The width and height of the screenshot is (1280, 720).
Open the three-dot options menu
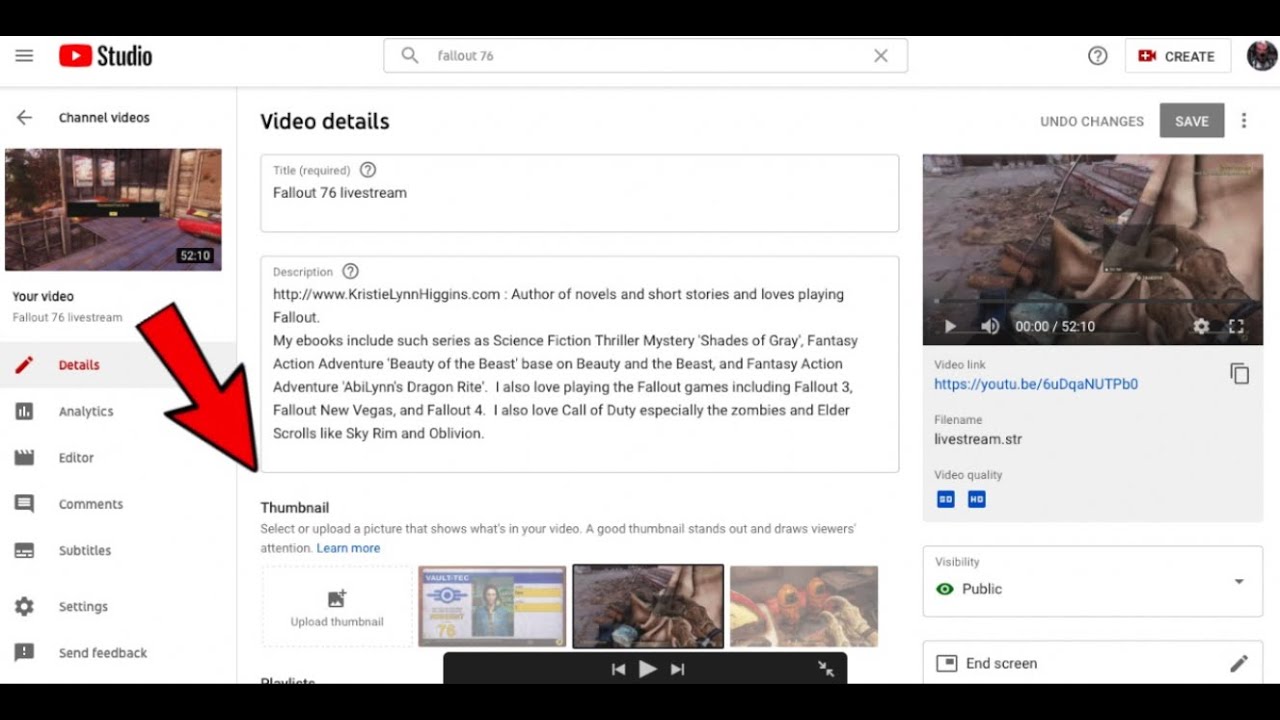[1244, 121]
